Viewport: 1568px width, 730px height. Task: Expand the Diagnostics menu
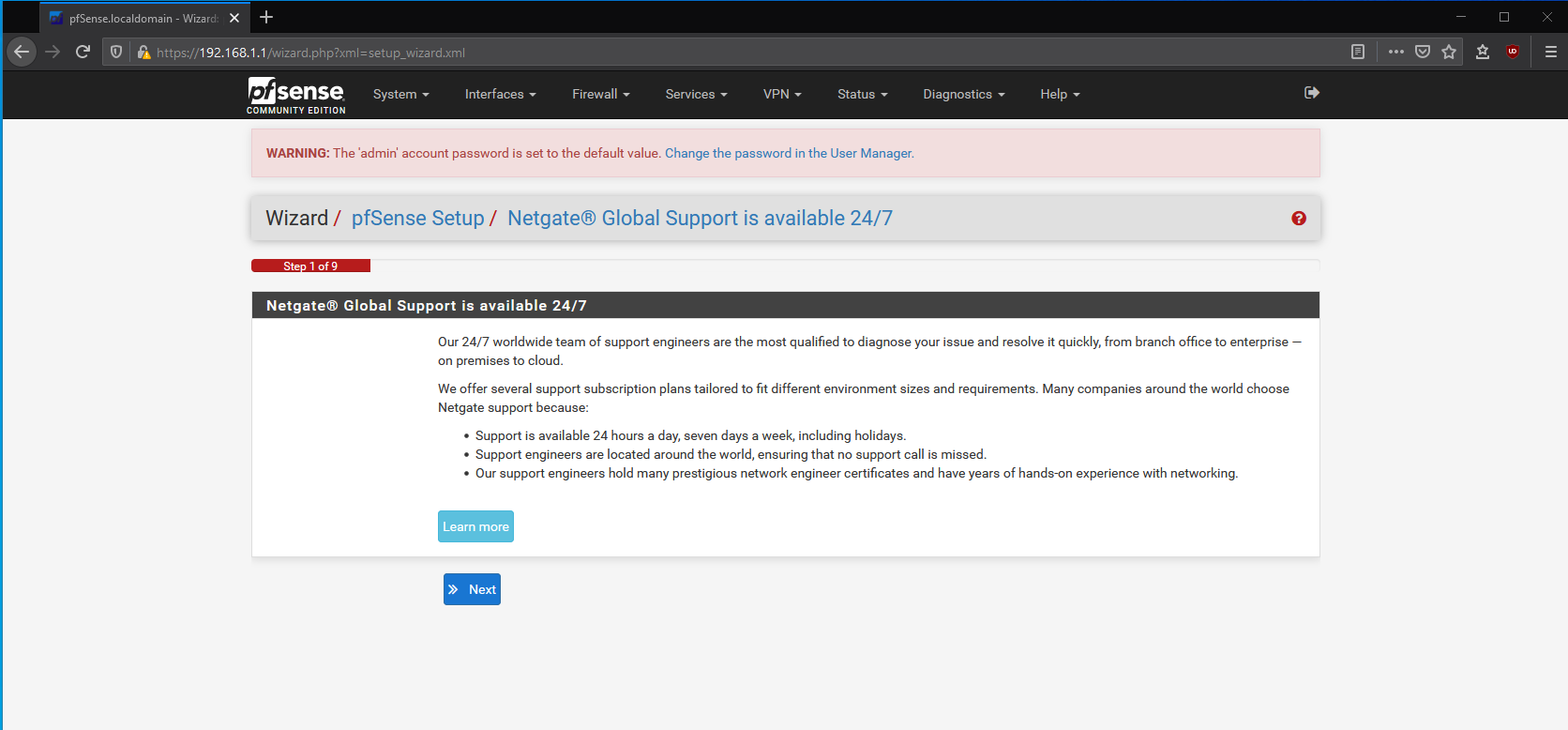point(963,94)
